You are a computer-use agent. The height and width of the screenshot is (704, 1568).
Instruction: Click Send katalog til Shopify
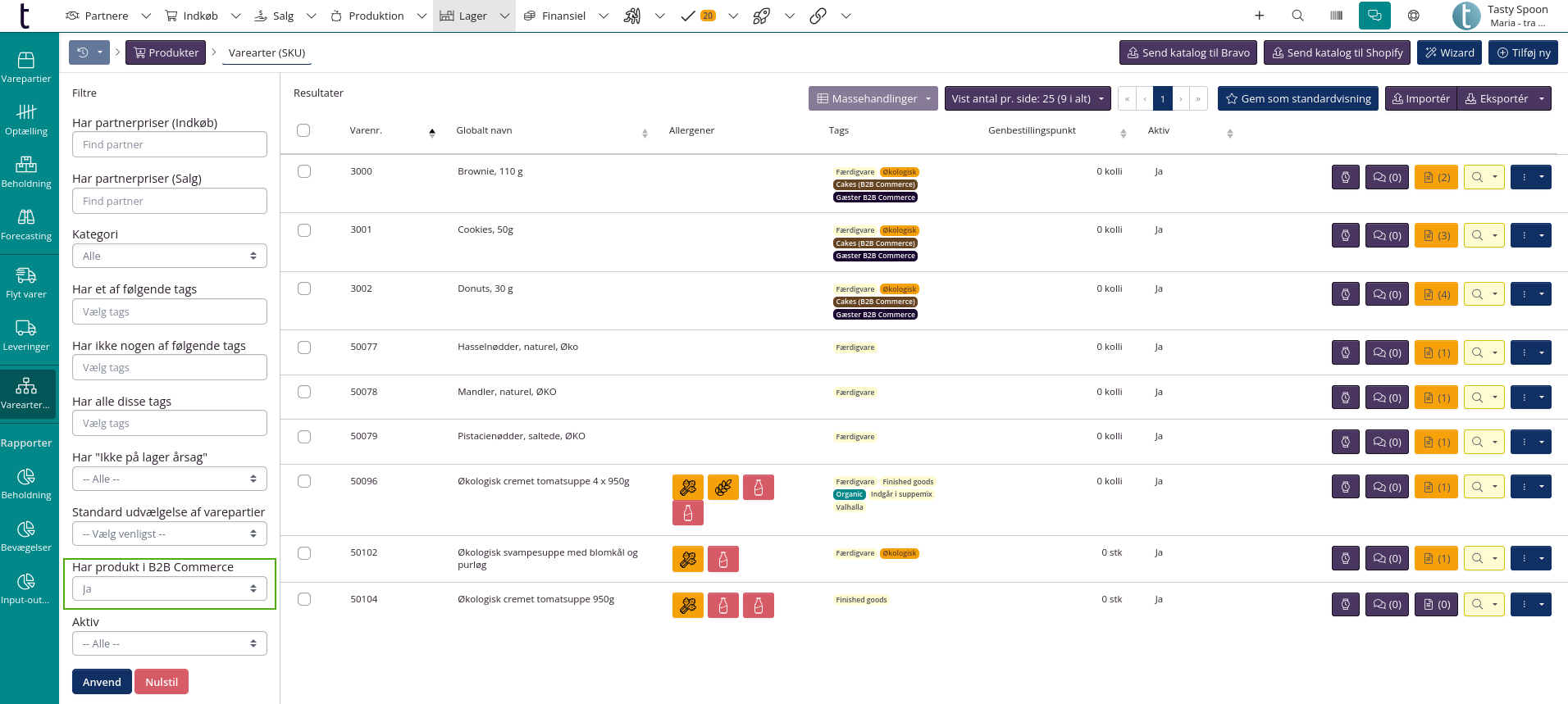tap(1337, 52)
